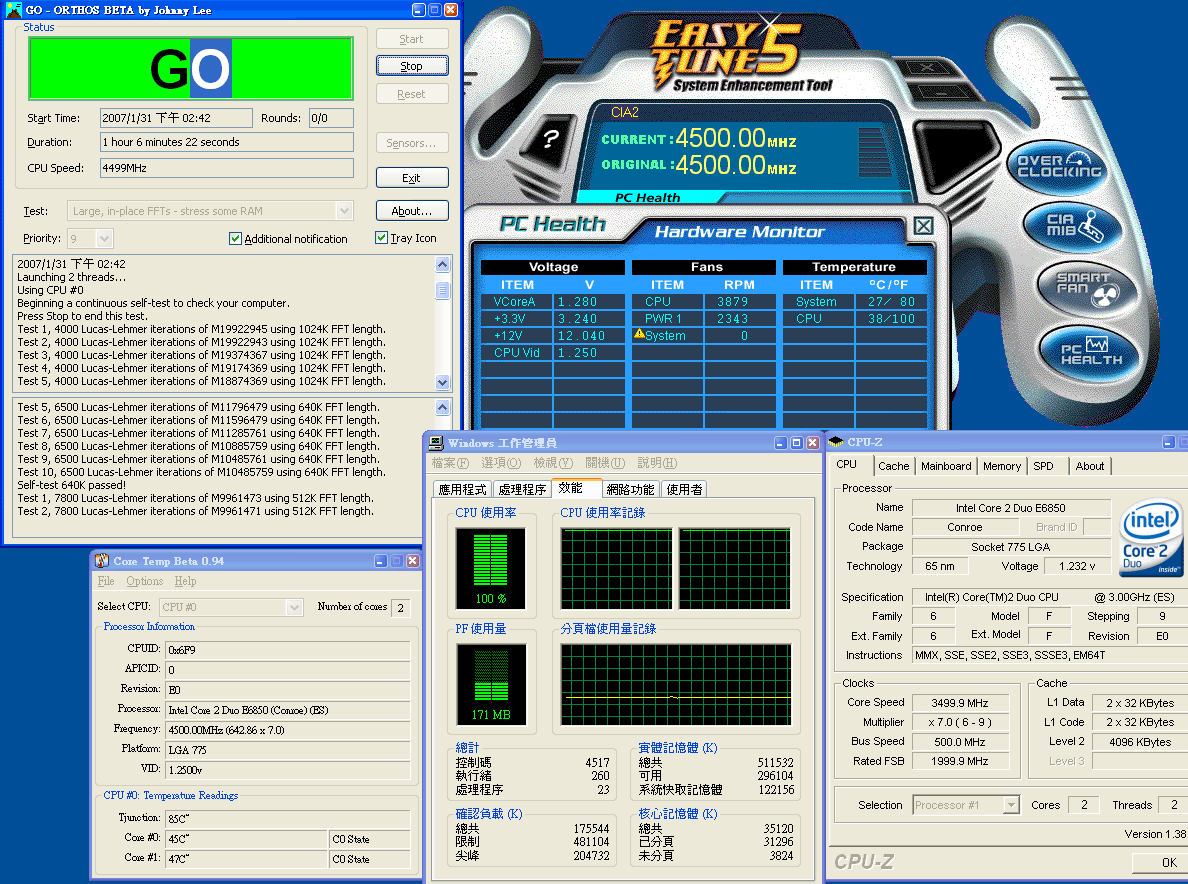
Task: Click the Intel Core 2 Duo logo
Action: pos(1150,536)
